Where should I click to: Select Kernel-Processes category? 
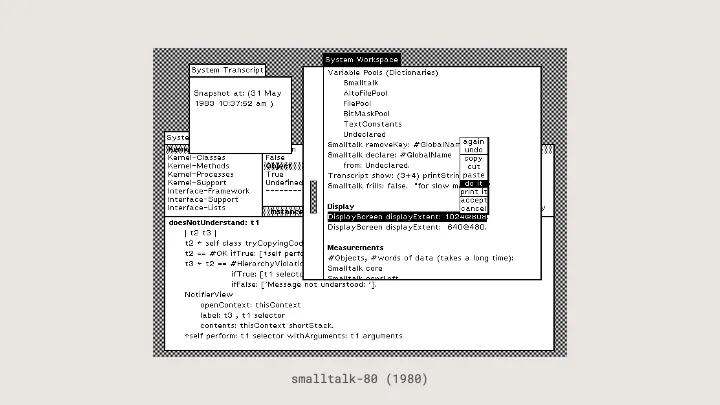pos(200,174)
